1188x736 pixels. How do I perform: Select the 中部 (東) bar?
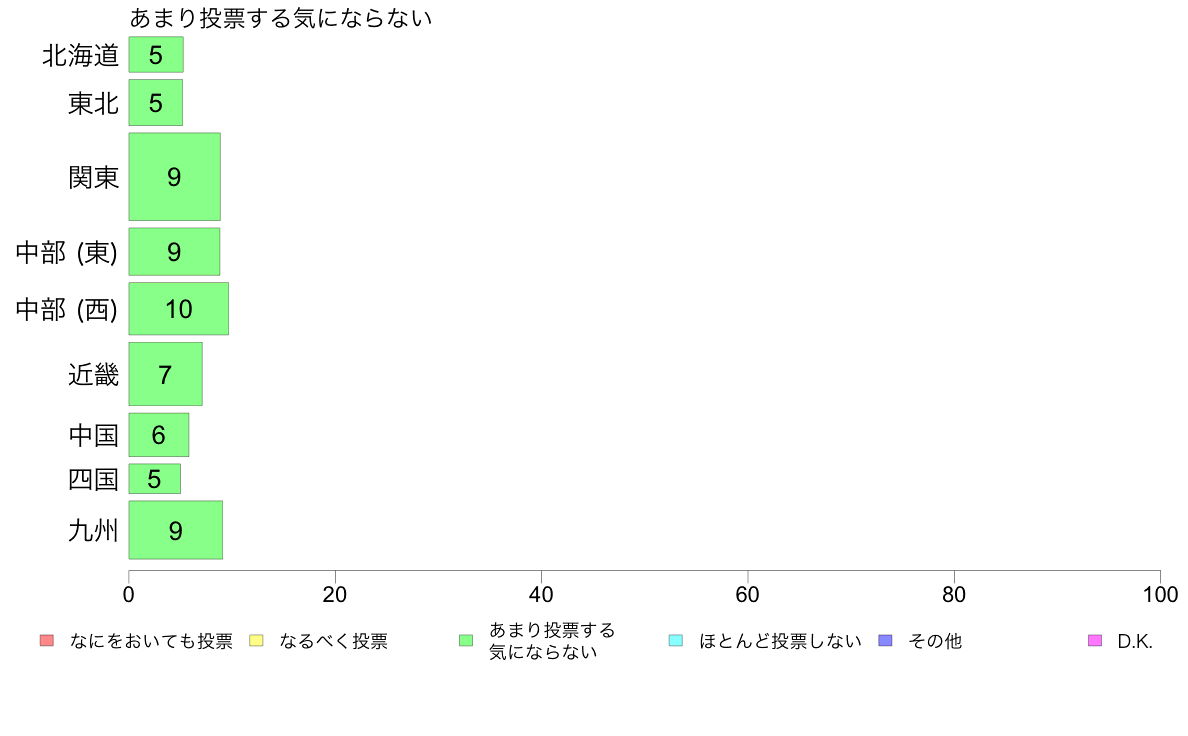[174, 252]
